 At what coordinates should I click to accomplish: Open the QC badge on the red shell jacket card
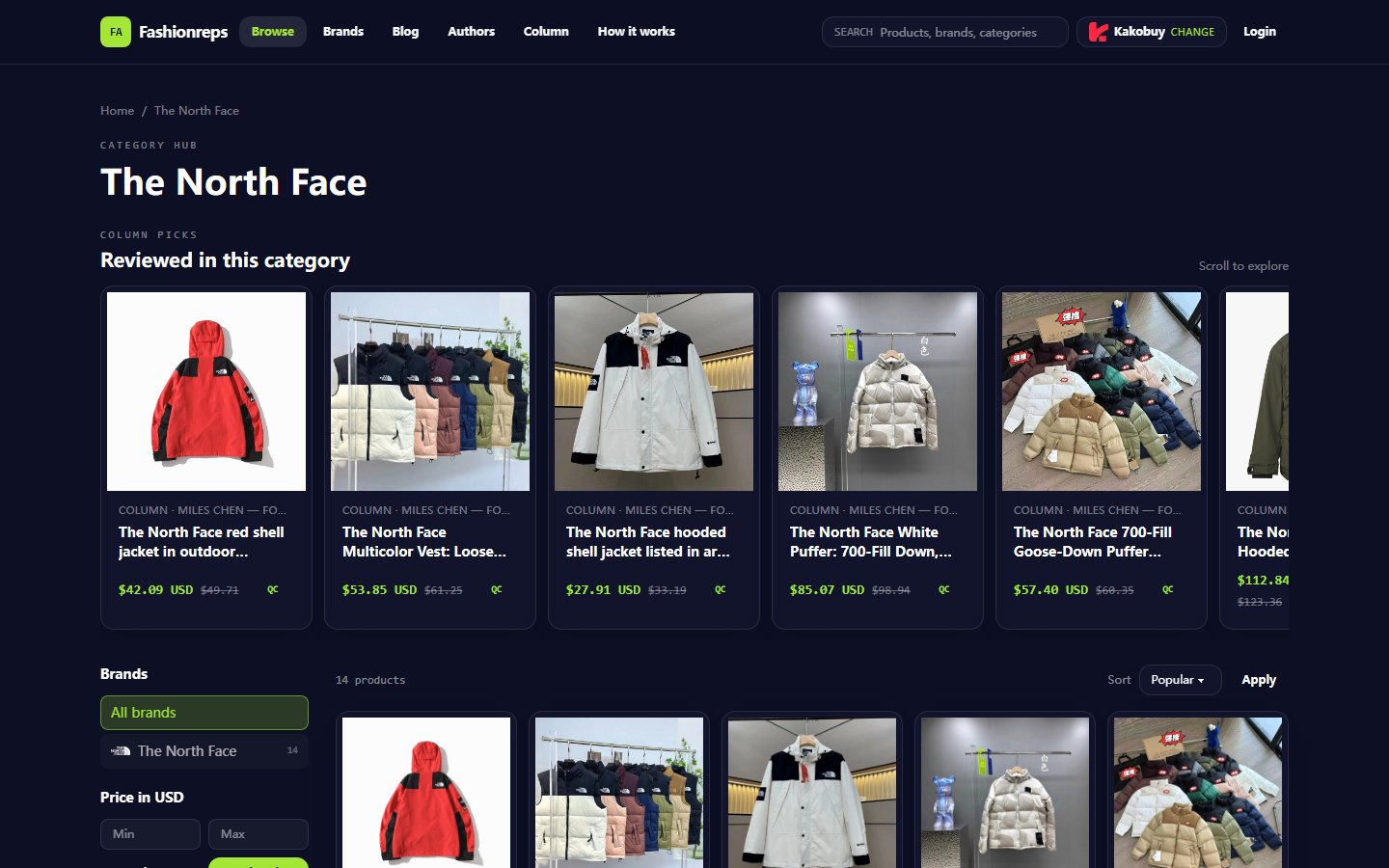pos(273,589)
